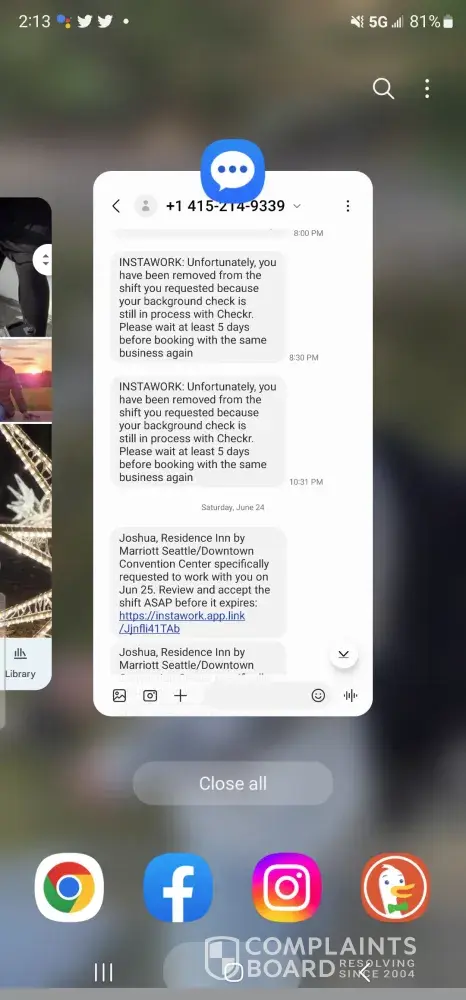466x1000 pixels.
Task: Open the recents three-dot overflow menu
Action: coord(427,89)
